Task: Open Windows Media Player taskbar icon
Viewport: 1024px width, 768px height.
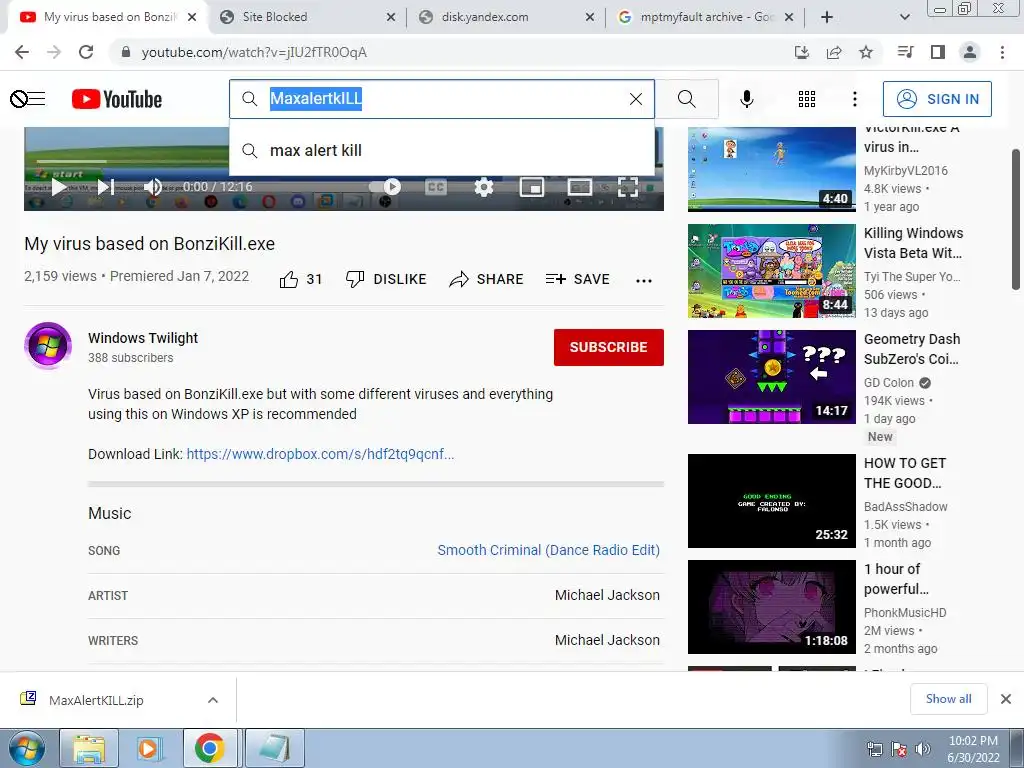Action: click(148, 748)
